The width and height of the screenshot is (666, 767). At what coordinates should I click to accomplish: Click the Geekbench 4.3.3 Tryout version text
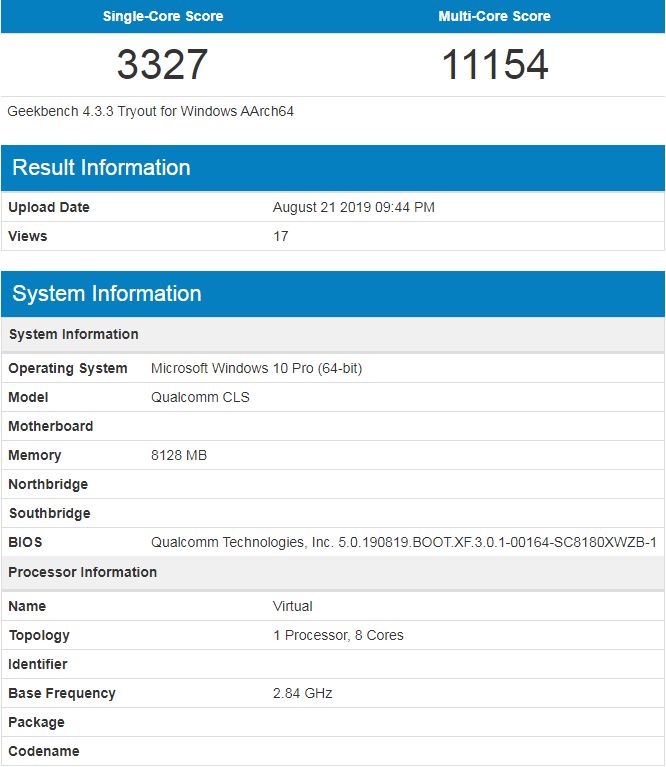click(150, 111)
